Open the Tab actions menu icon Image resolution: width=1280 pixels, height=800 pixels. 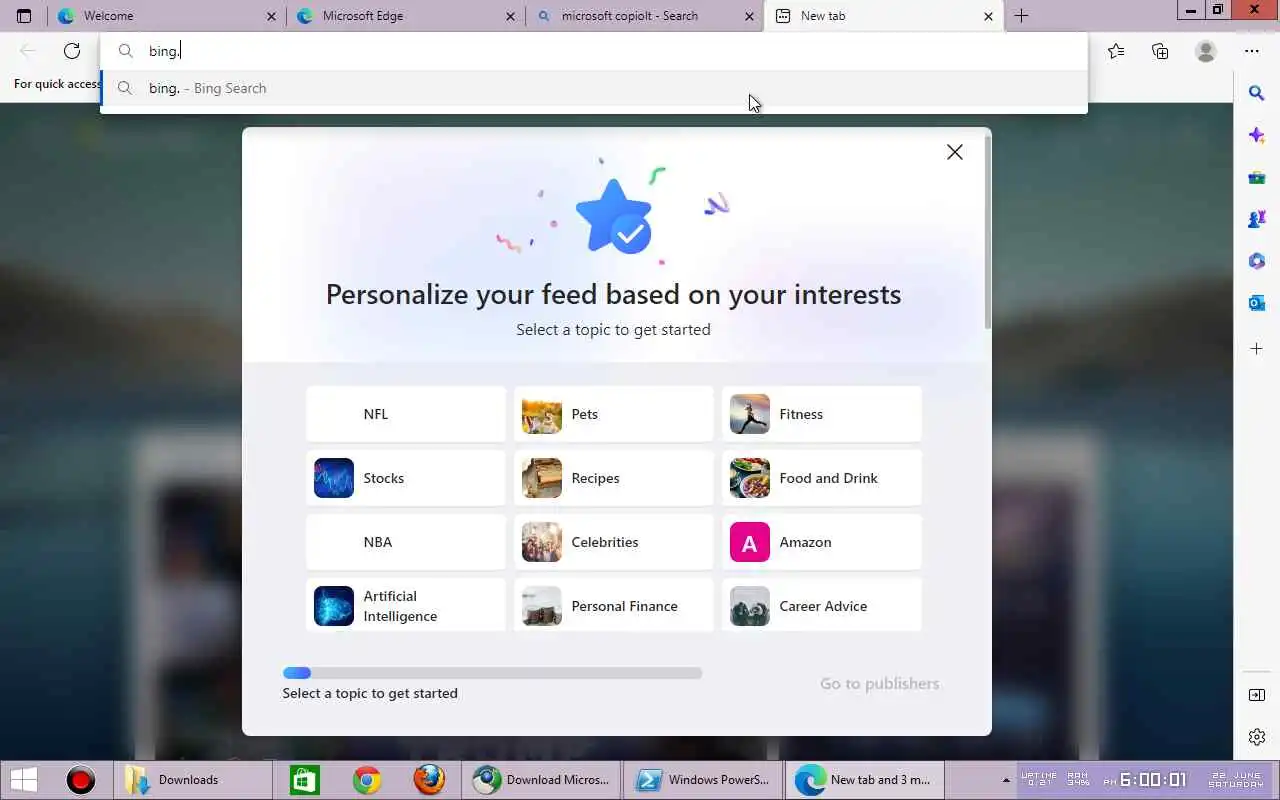point(24,16)
